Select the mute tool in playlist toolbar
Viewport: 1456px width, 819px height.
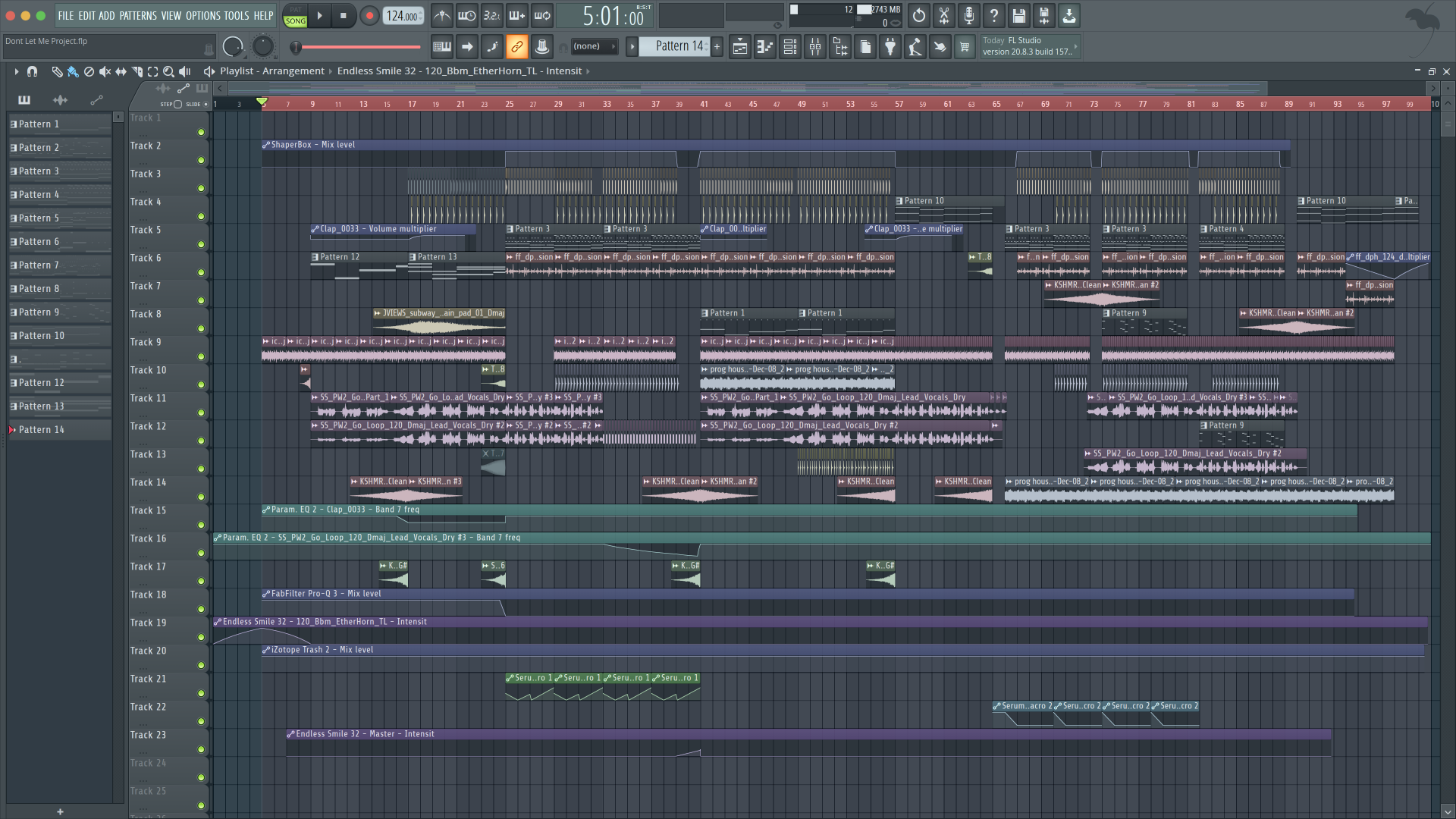[105, 71]
